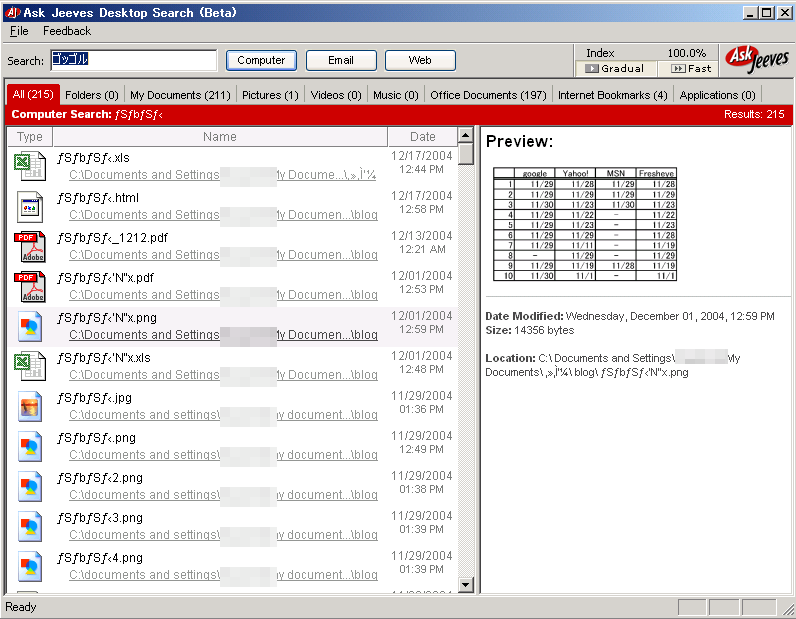Image resolution: width=796 pixels, height=619 pixels.
Task: Click the Date Modified line in preview
Action: 630,316
